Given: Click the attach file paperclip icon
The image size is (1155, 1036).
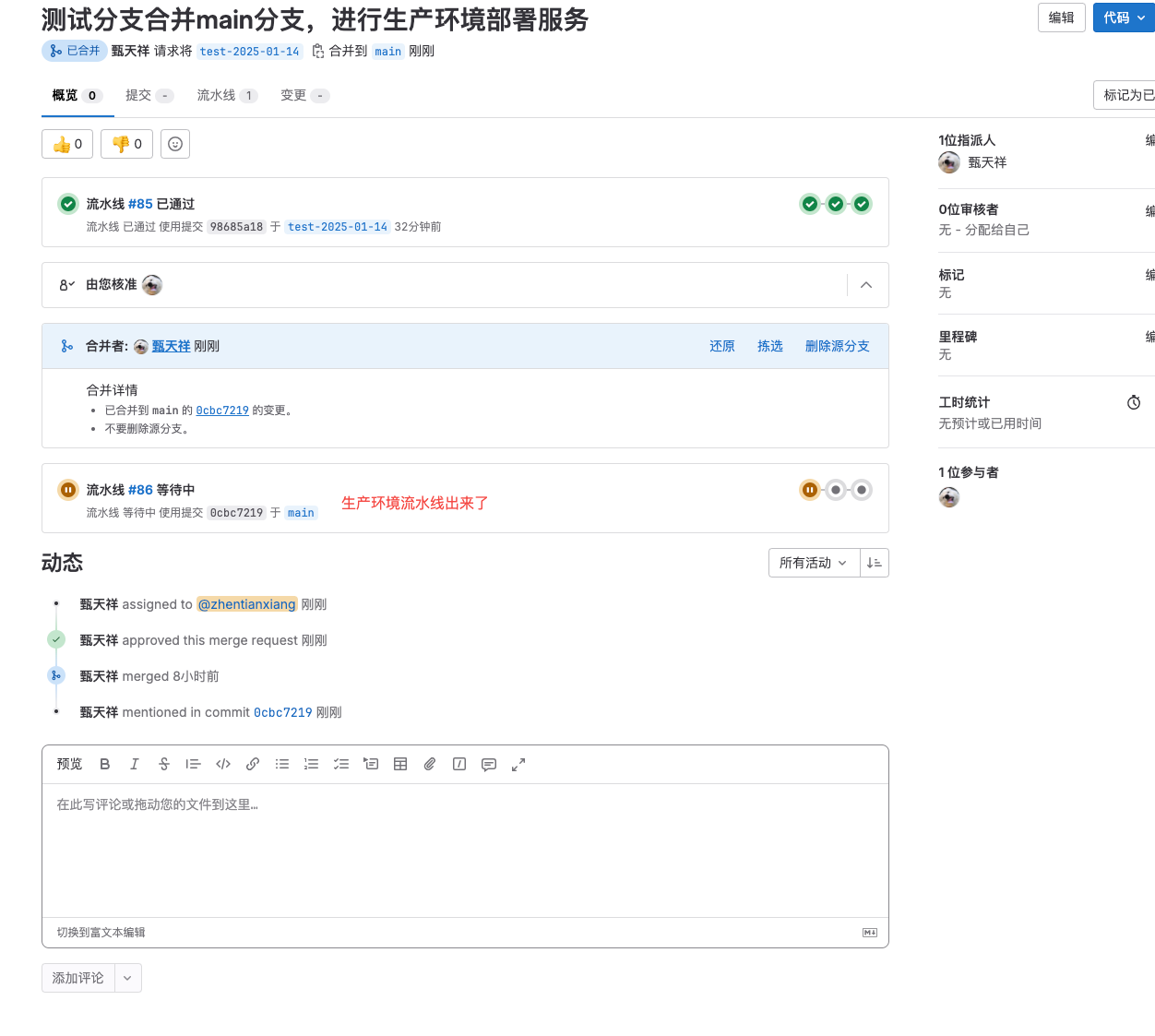Looking at the screenshot, I should (x=430, y=764).
